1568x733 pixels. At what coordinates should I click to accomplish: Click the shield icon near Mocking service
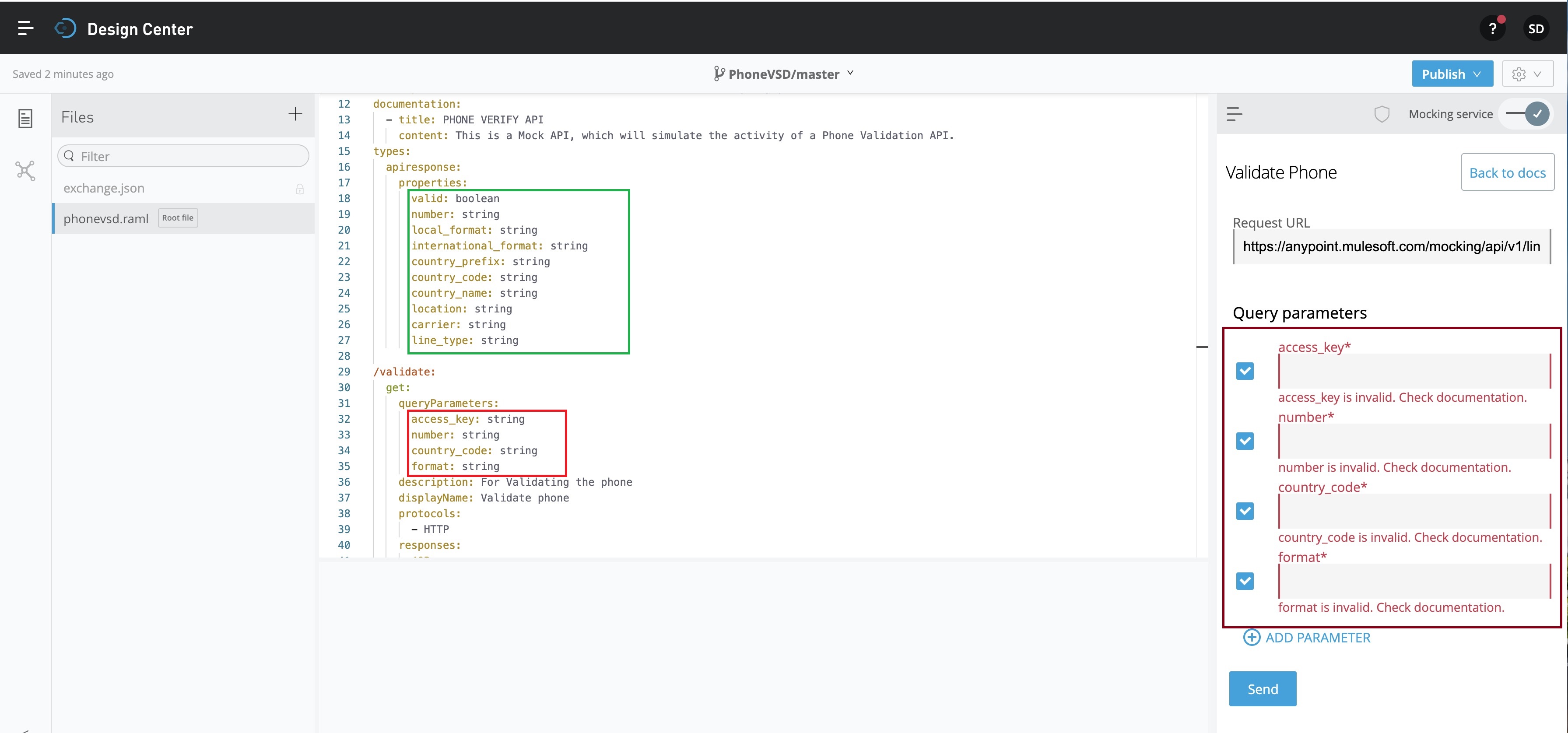pyautogui.click(x=1382, y=113)
